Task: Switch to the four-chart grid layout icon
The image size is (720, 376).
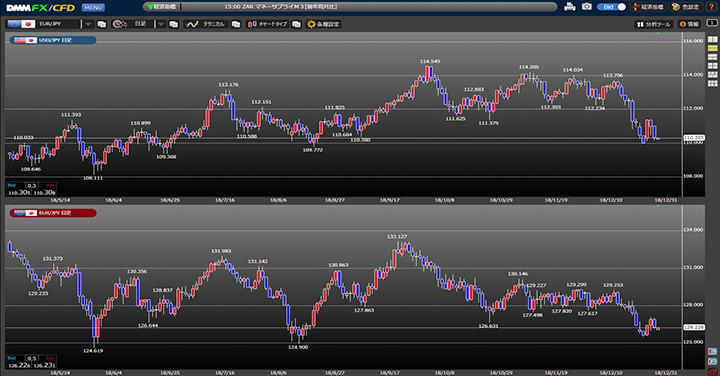Action: pos(712,66)
